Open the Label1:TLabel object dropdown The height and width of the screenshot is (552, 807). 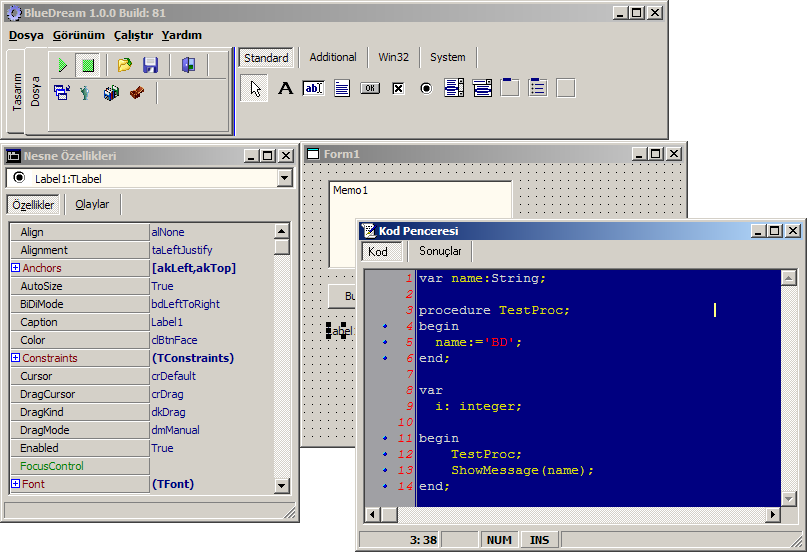click(x=284, y=179)
